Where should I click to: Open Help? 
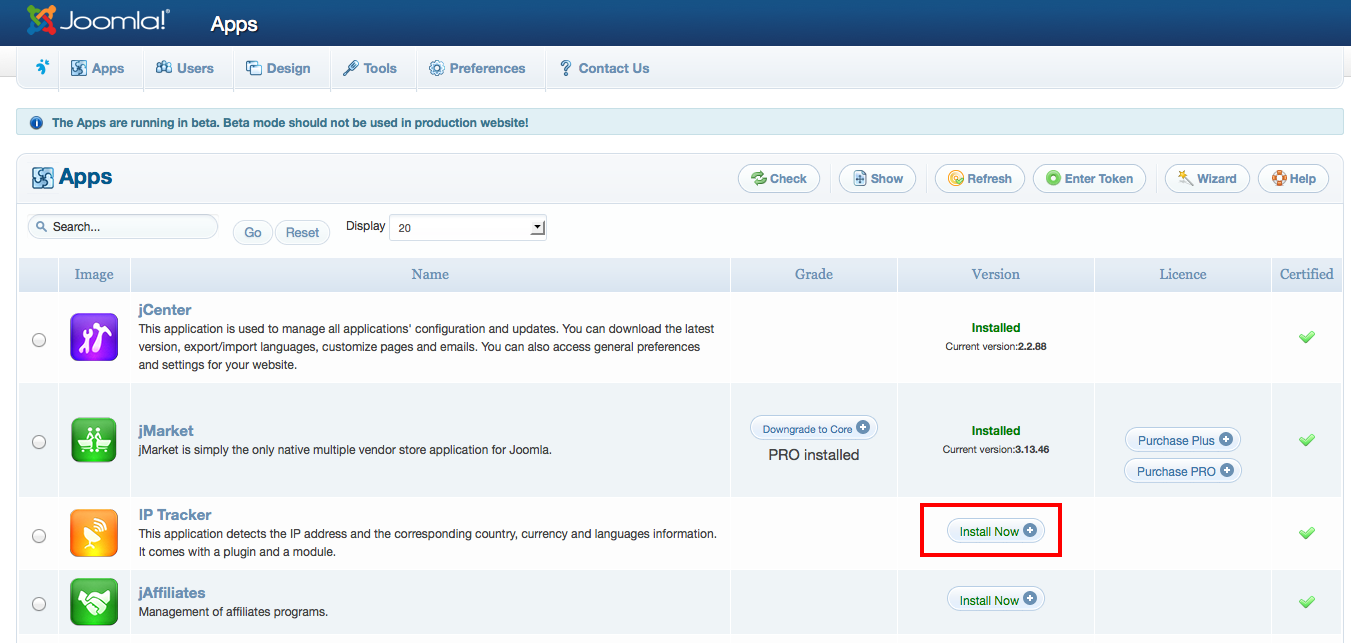click(1293, 179)
